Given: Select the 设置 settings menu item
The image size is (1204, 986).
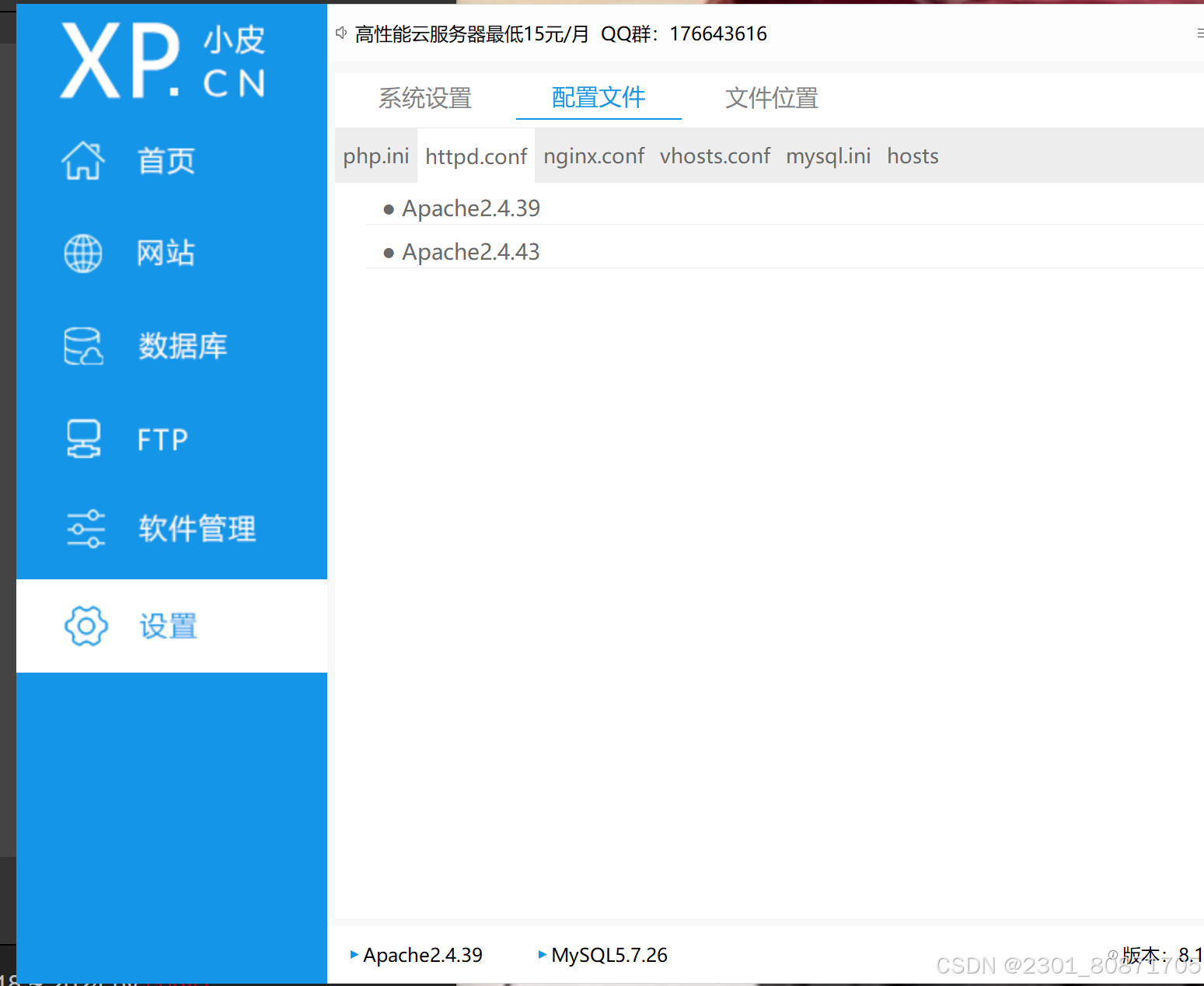Looking at the screenshot, I should (172, 626).
